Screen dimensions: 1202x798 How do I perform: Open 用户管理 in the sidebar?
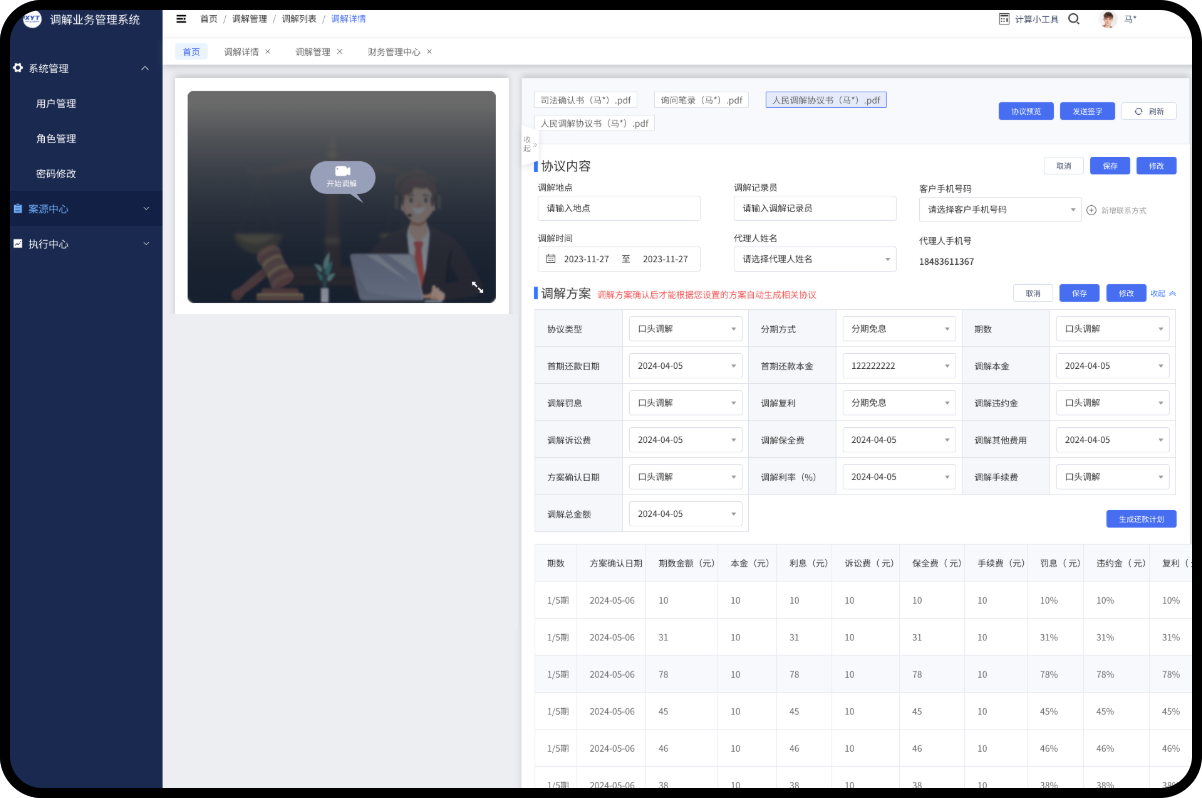tap(56, 104)
